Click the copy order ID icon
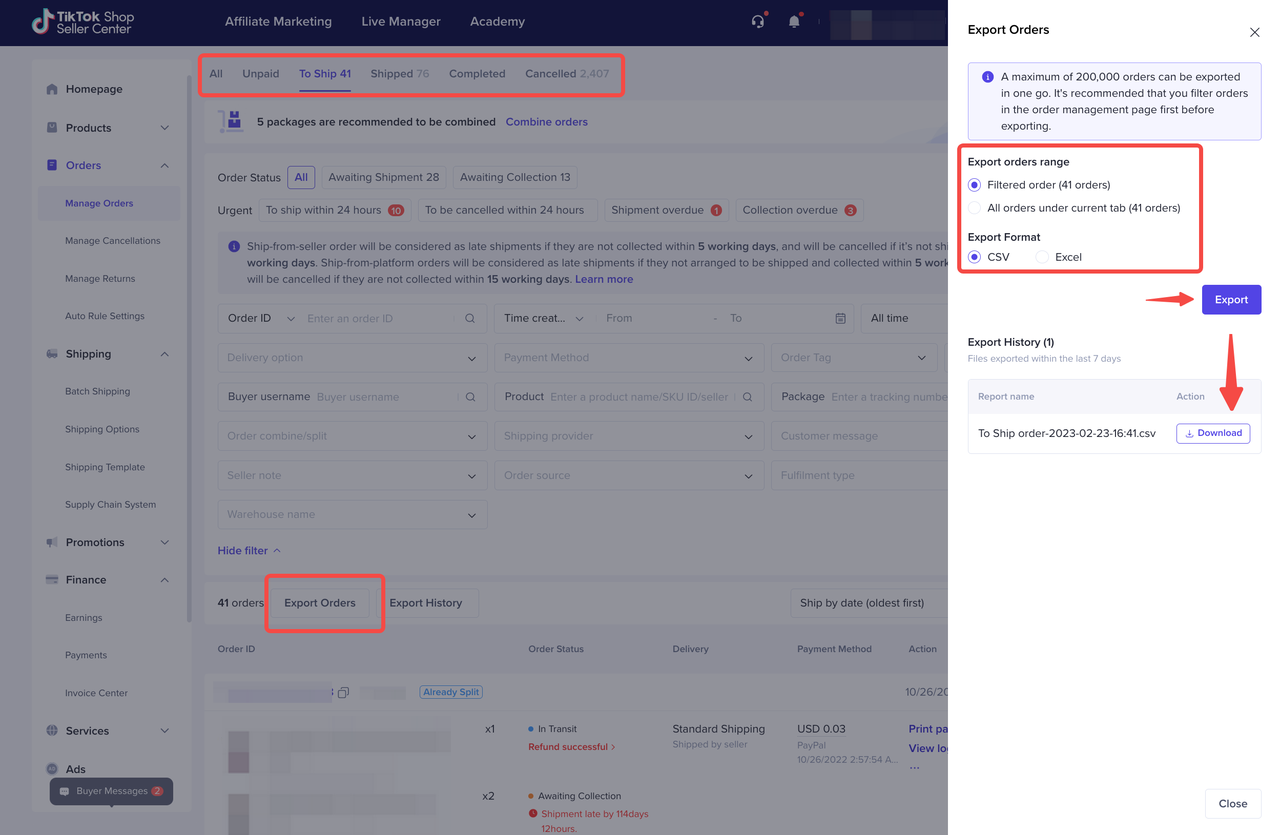 (x=343, y=692)
